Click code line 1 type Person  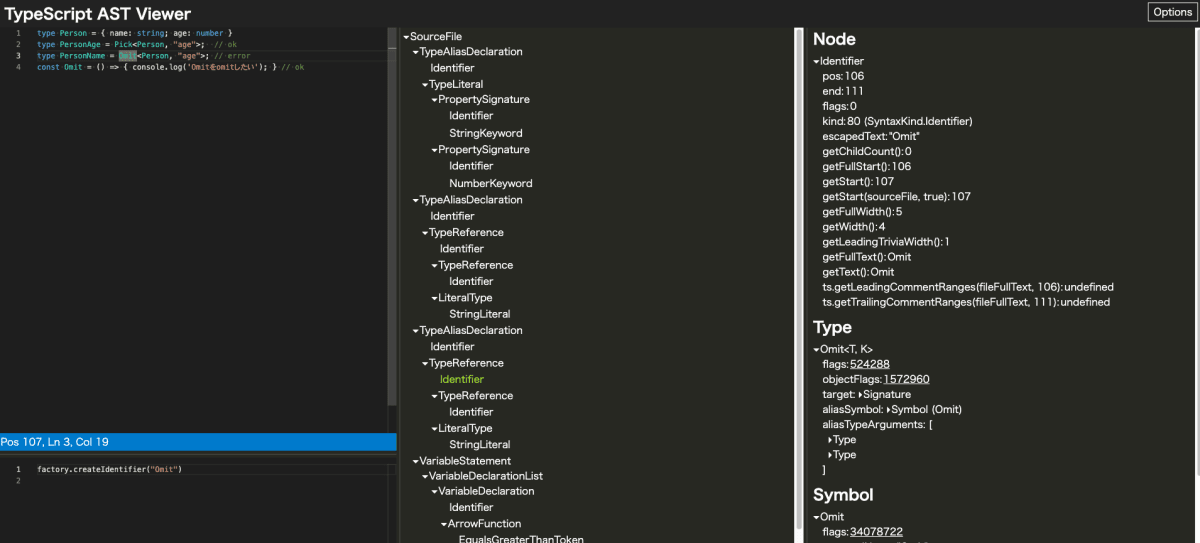point(134,33)
